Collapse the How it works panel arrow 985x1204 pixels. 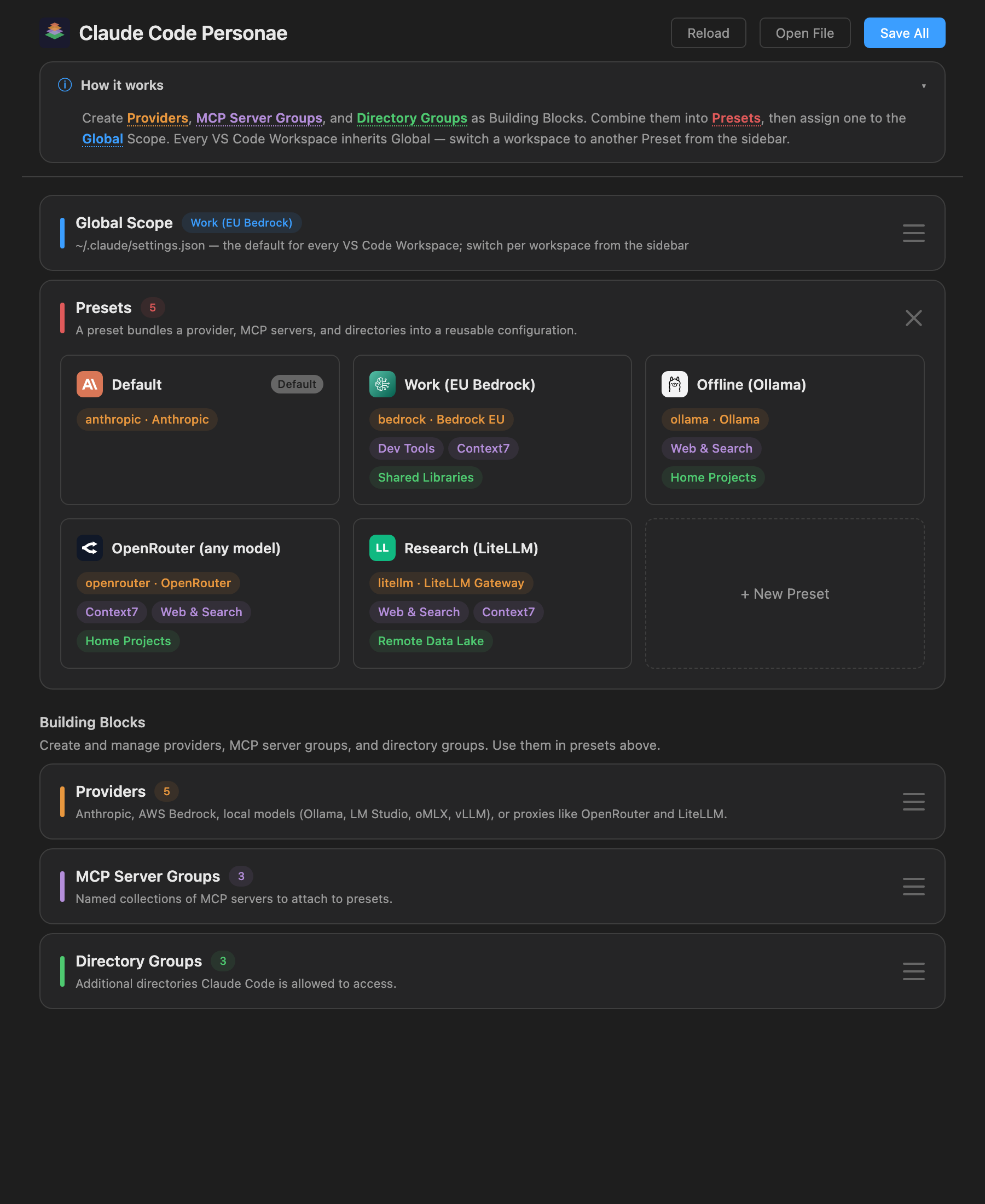[x=923, y=86]
